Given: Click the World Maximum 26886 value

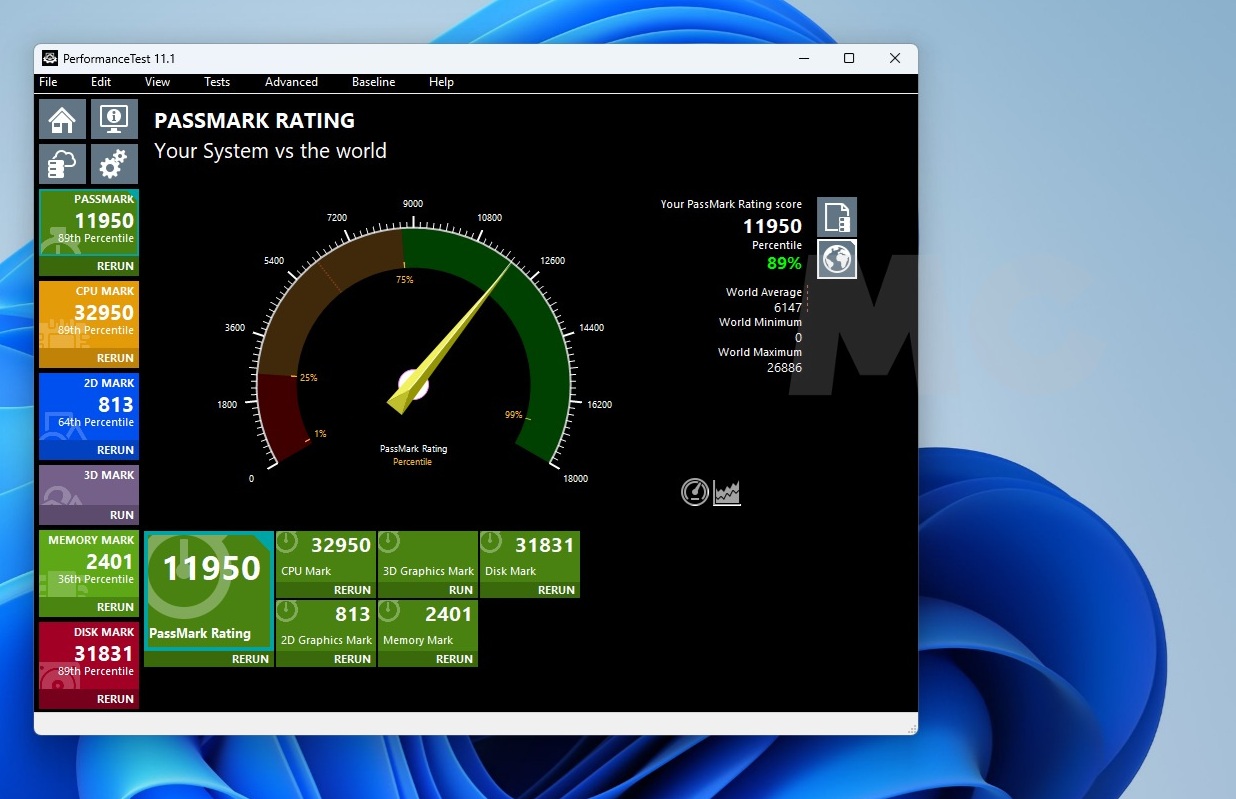Looking at the screenshot, I should tap(784, 368).
